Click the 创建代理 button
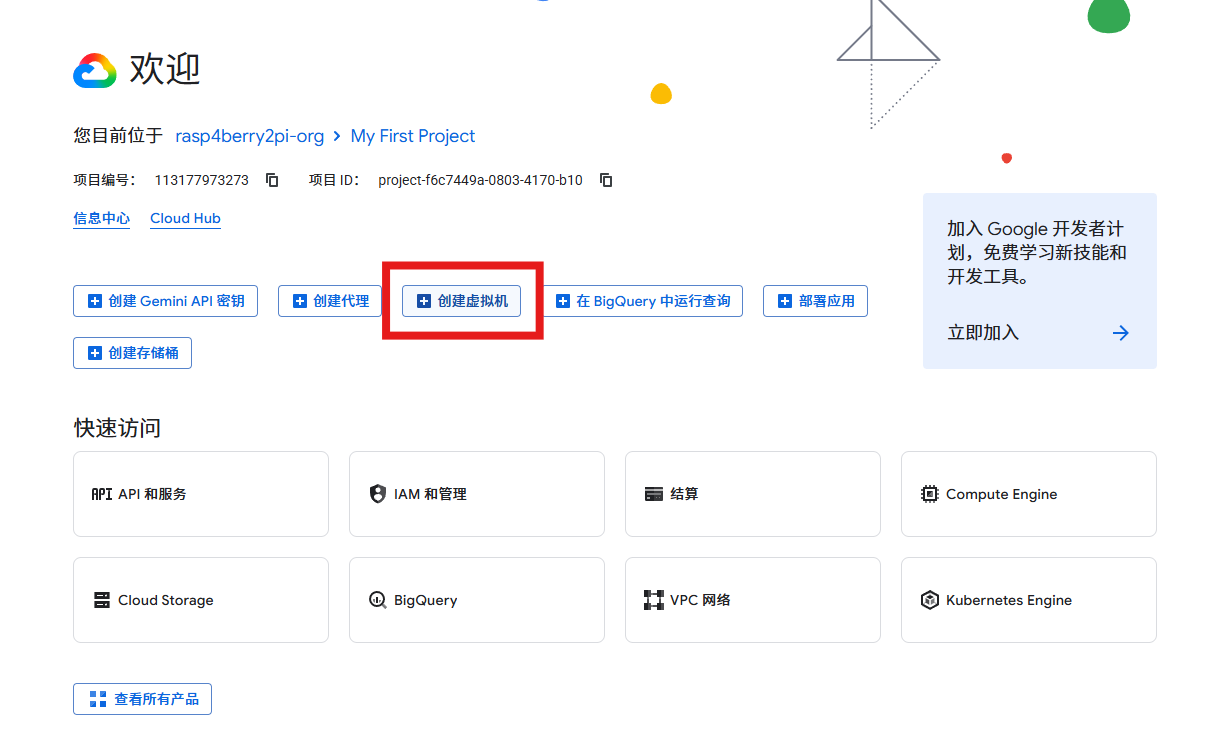Screen dimensions: 1225x739 (x=330, y=301)
